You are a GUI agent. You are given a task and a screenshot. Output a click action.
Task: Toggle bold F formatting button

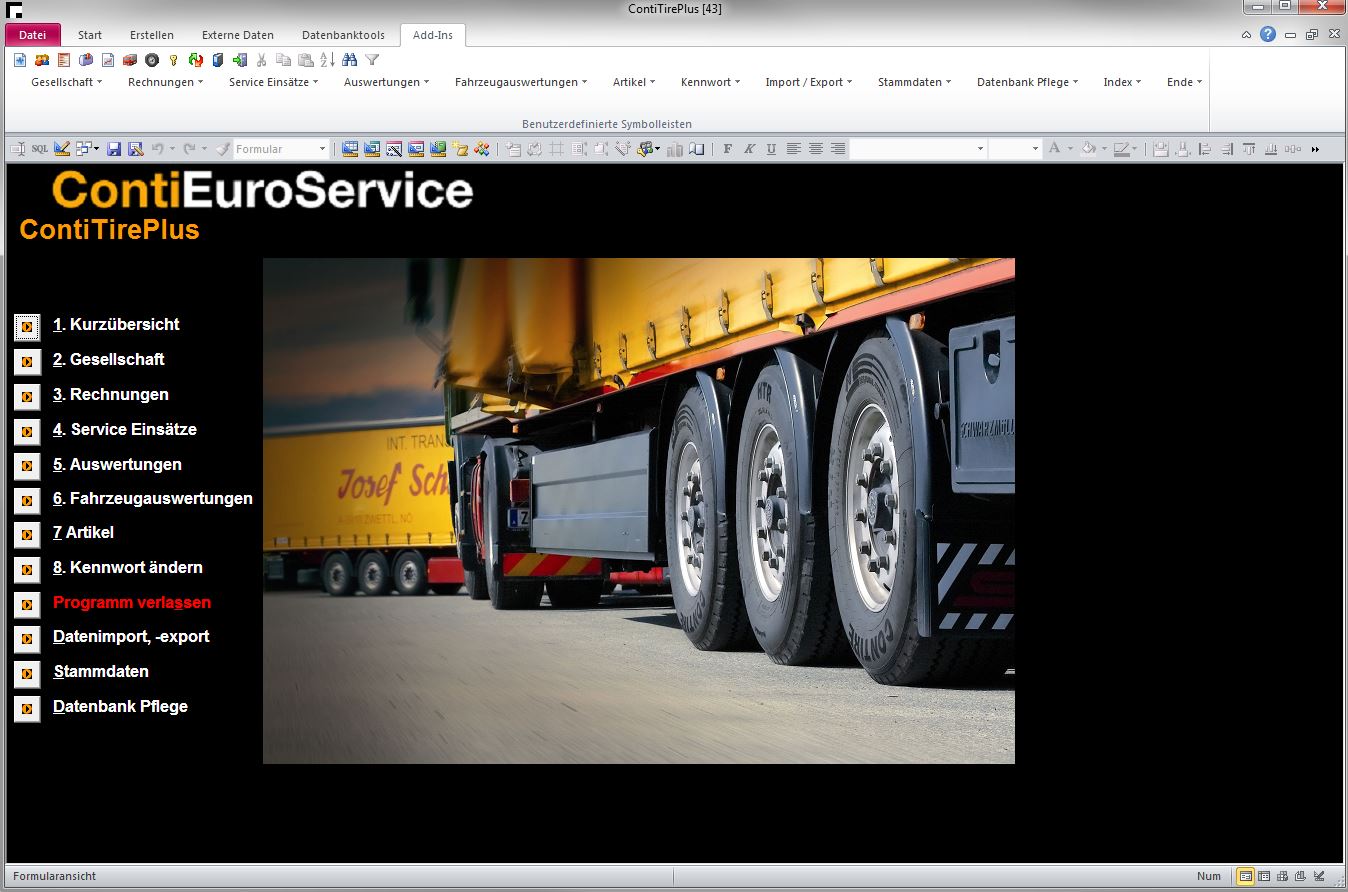click(727, 149)
